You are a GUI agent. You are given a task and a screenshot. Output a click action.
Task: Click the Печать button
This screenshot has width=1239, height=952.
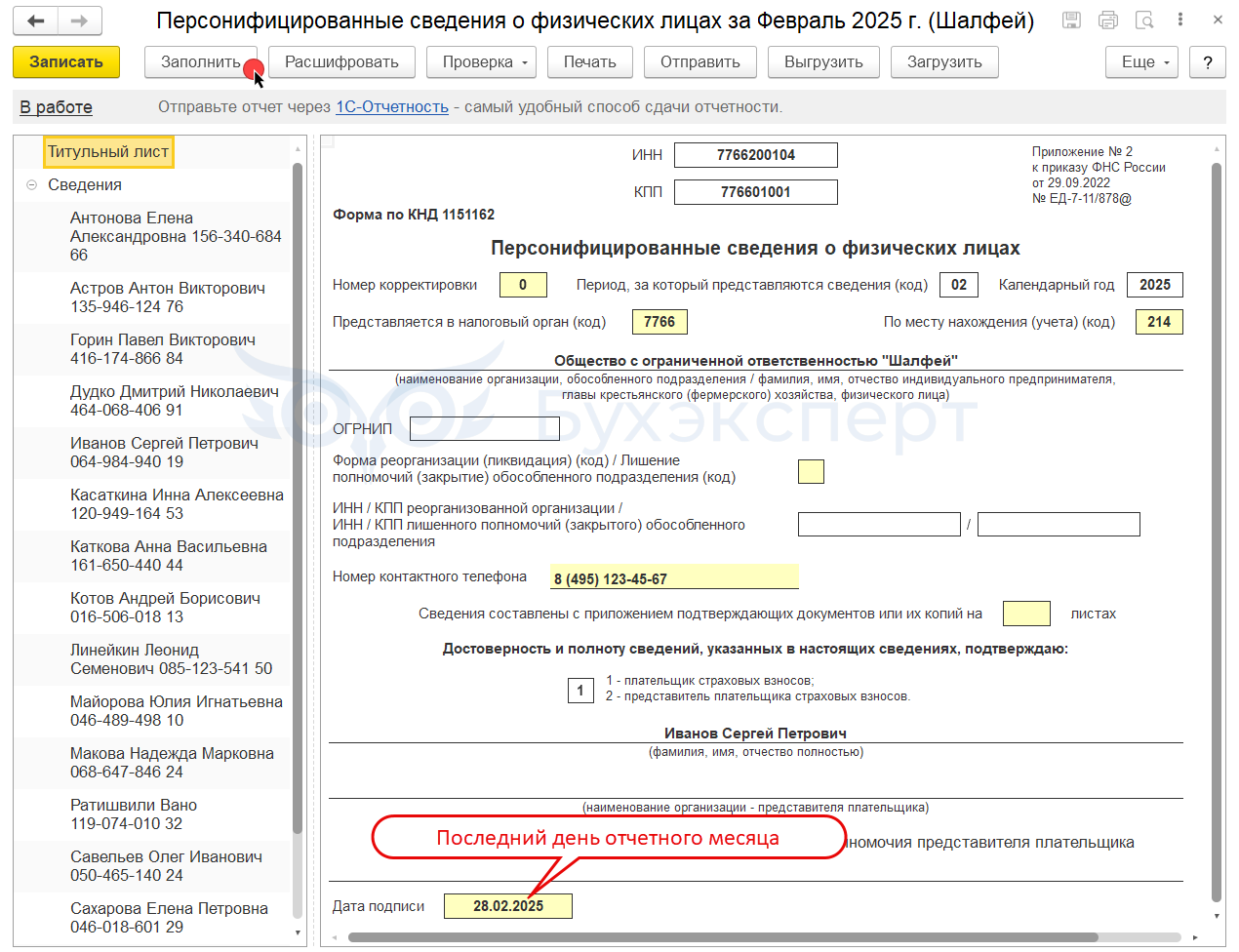pyautogui.click(x=590, y=61)
